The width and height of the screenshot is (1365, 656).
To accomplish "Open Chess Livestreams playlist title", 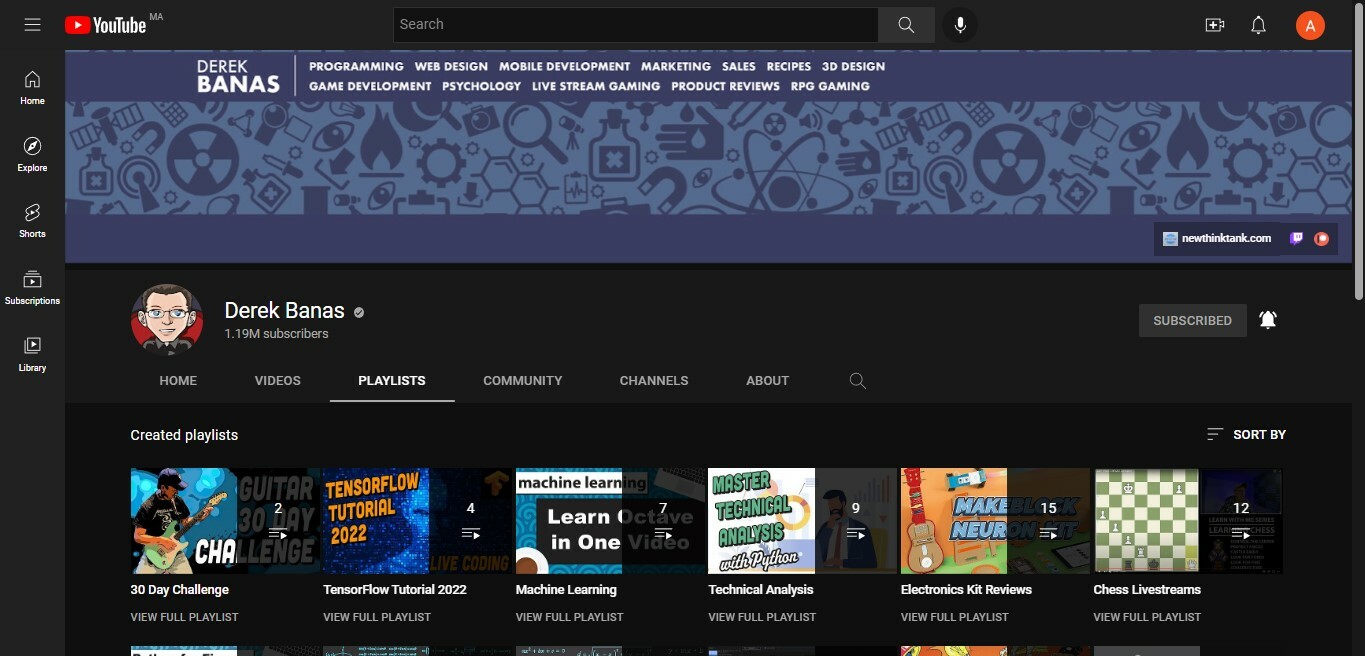I will coord(1147,590).
